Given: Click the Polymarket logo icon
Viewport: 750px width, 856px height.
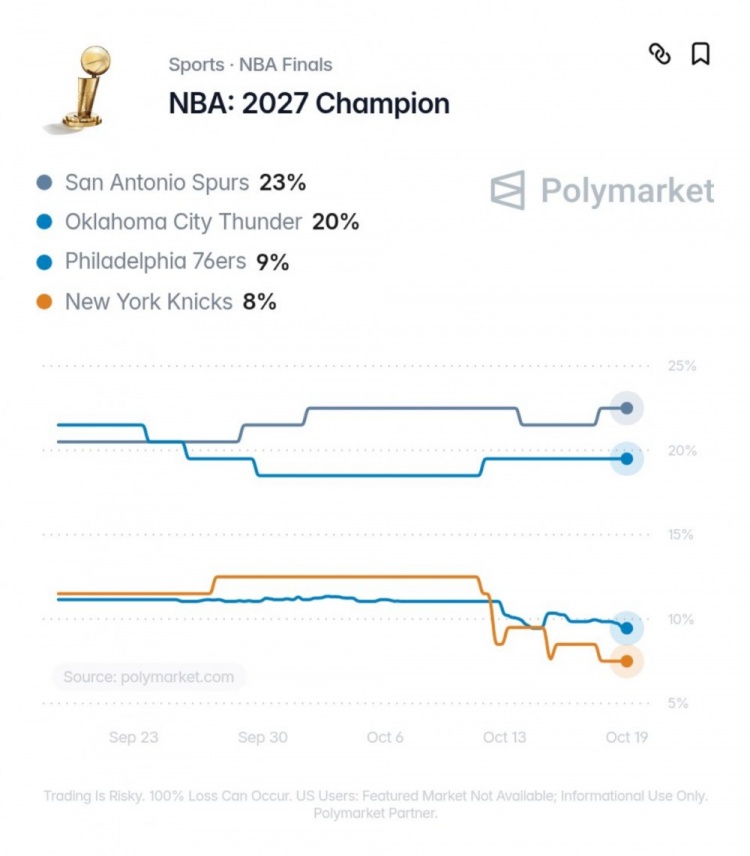Looking at the screenshot, I should [x=508, y=190].
